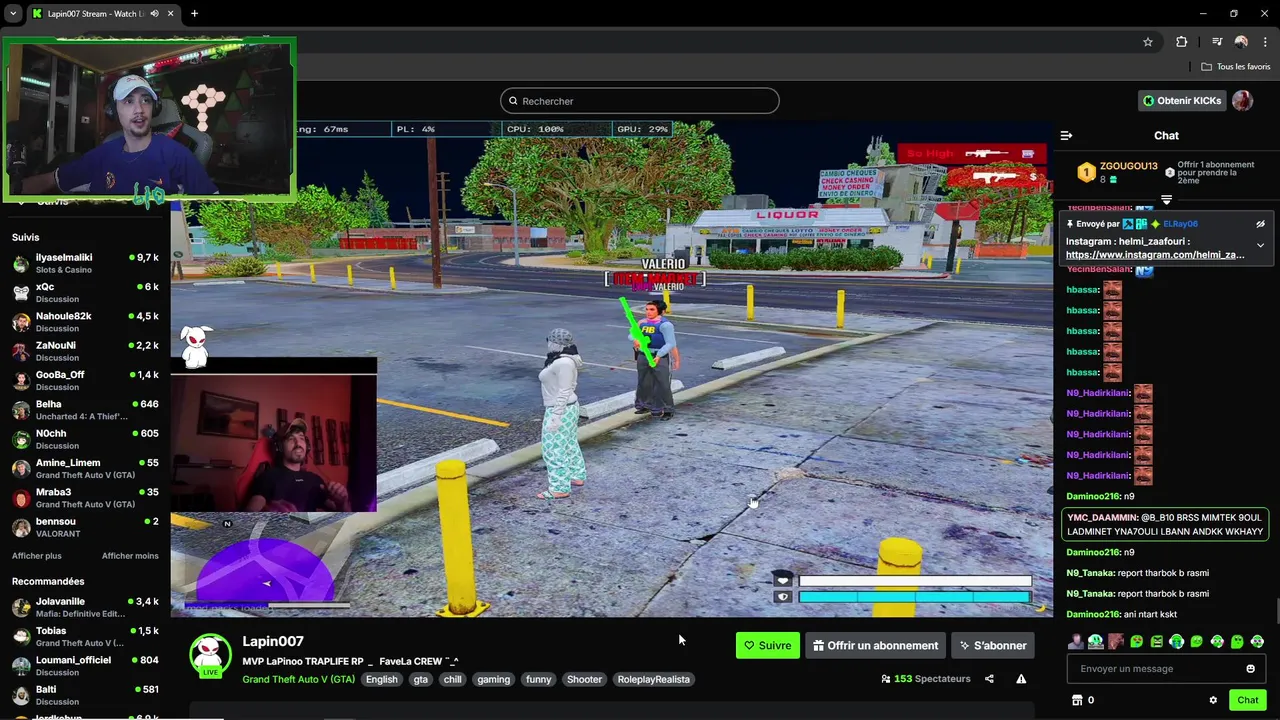This screenshot has width=1280, height=720.
Task: Open Belha channel in sidebar
Action: coord(85,410)
